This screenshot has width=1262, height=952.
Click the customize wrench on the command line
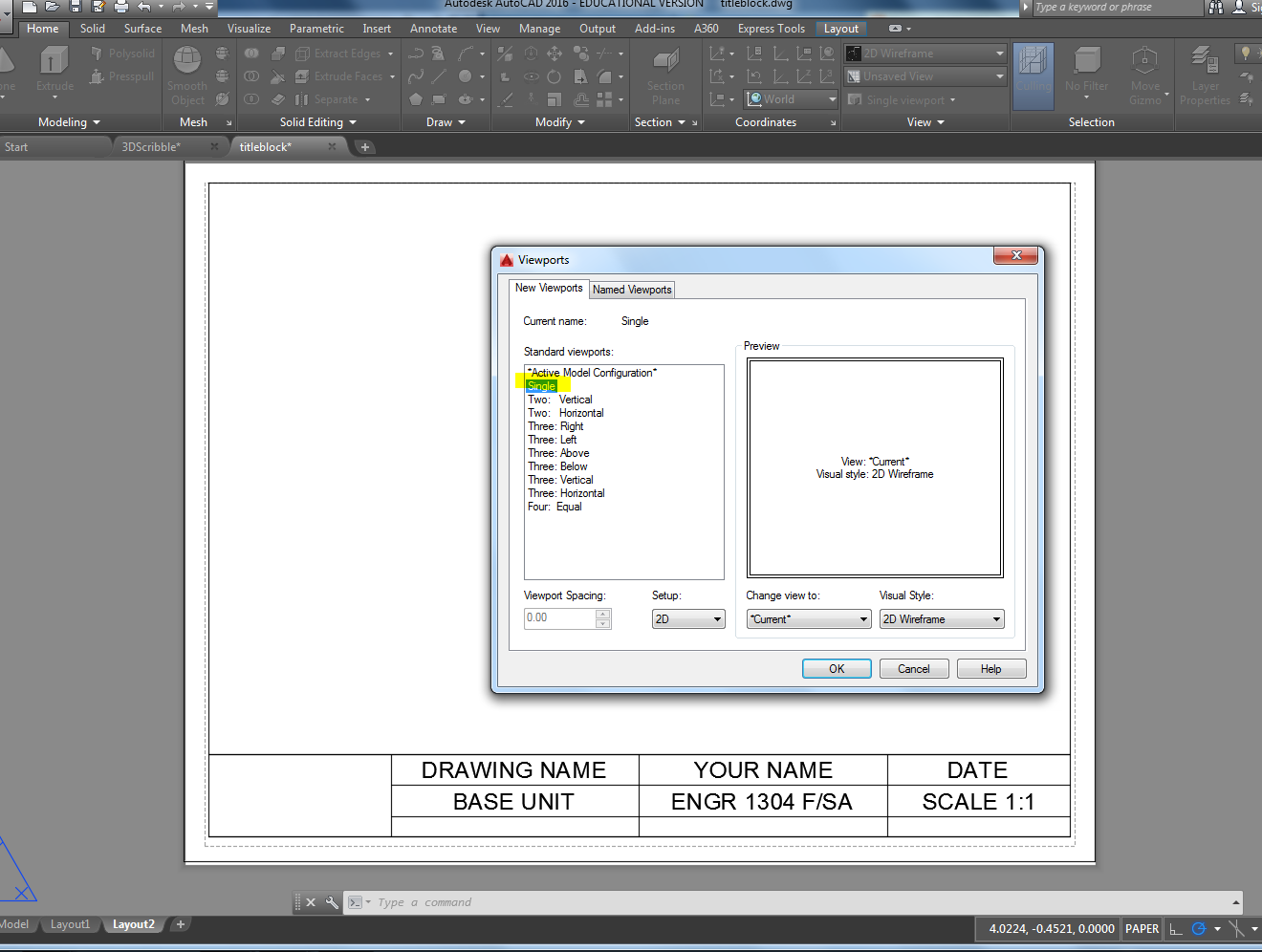pyautogui.click(x=332, y=901)
